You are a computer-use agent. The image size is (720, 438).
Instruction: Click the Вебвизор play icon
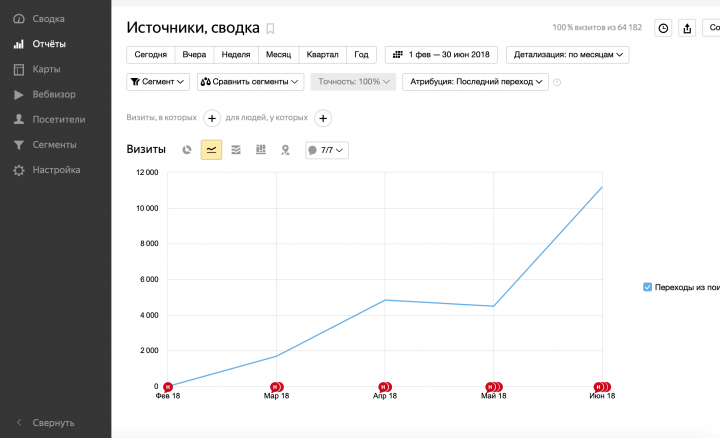click(19, 95)
